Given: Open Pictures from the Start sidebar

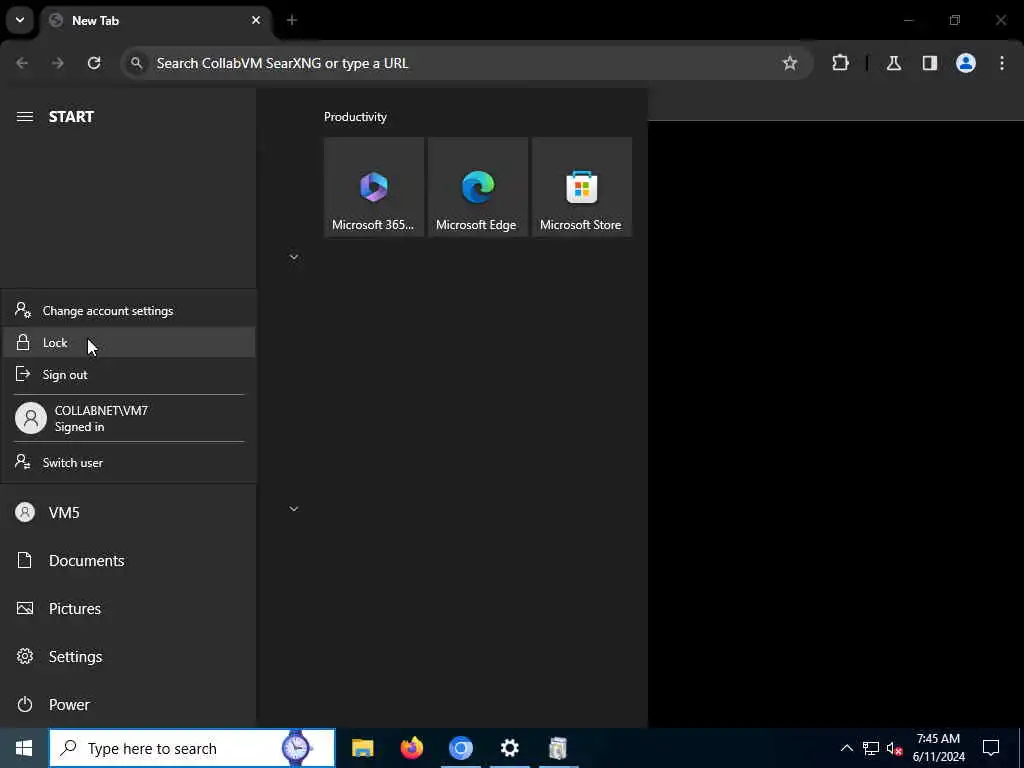Looking at the screenshot, I should click(129, 609).
